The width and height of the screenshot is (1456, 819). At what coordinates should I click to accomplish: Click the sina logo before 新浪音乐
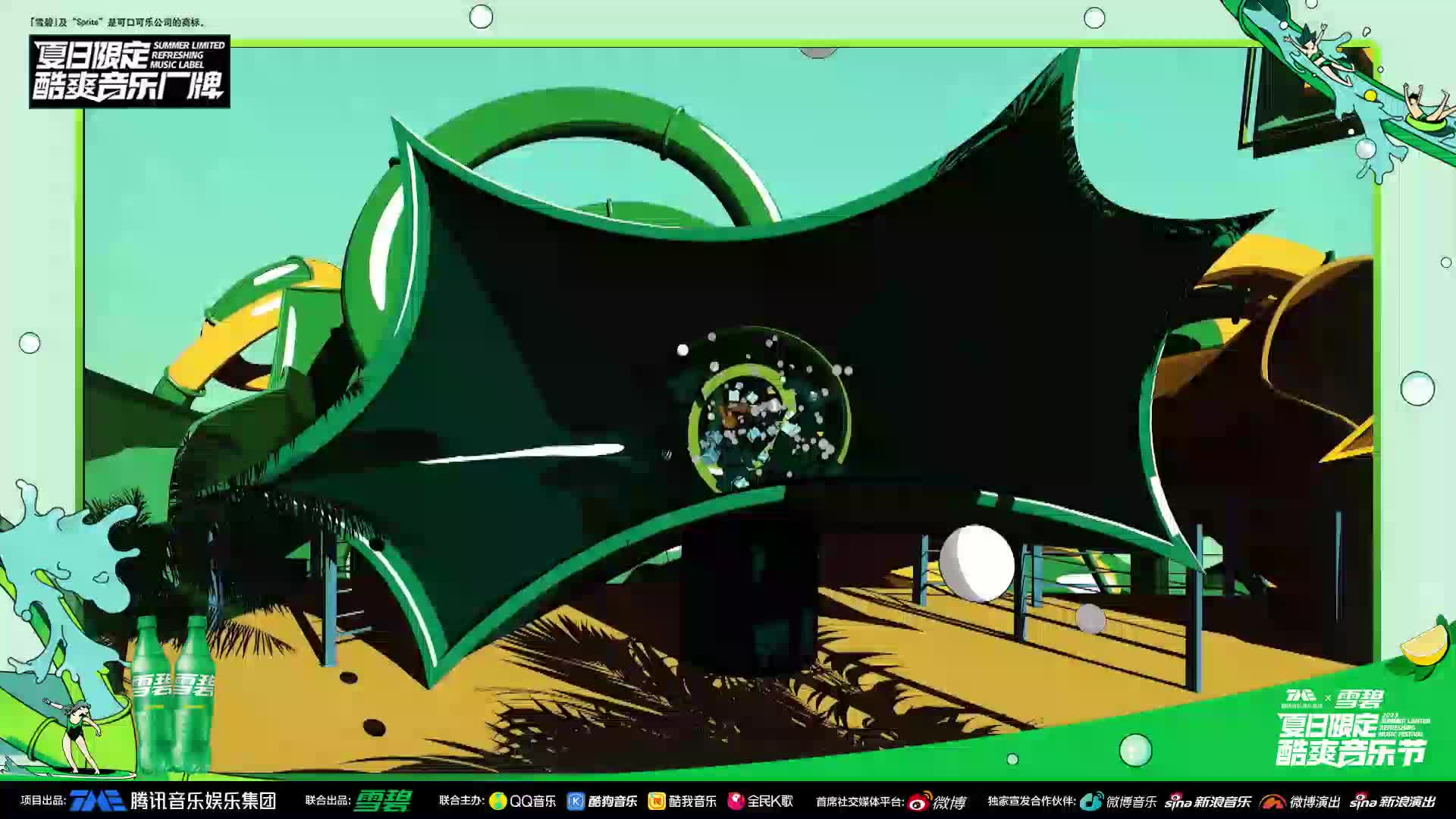1178,802
